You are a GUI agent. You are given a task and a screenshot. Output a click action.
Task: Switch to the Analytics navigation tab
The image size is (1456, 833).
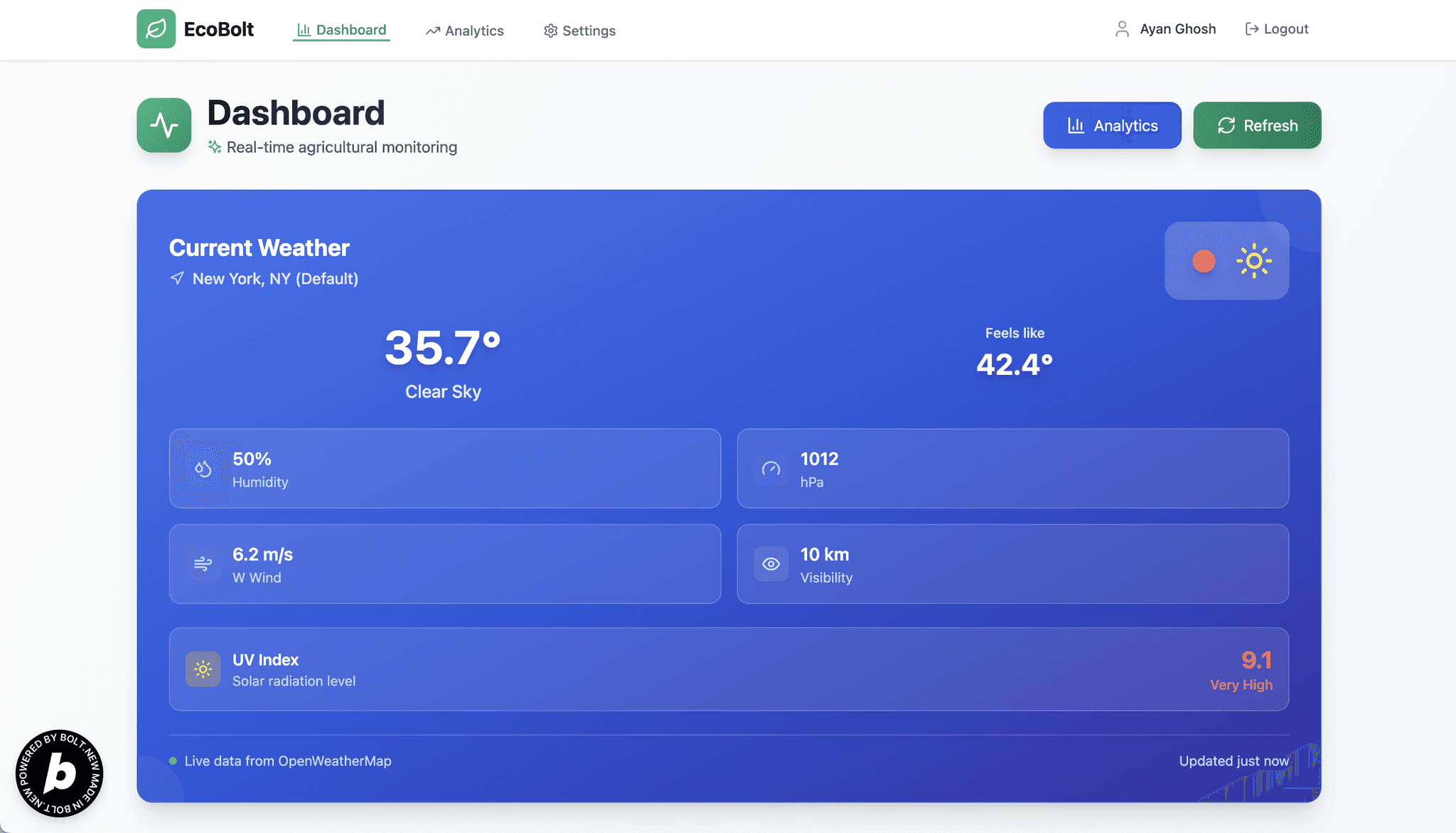point(464,31)
